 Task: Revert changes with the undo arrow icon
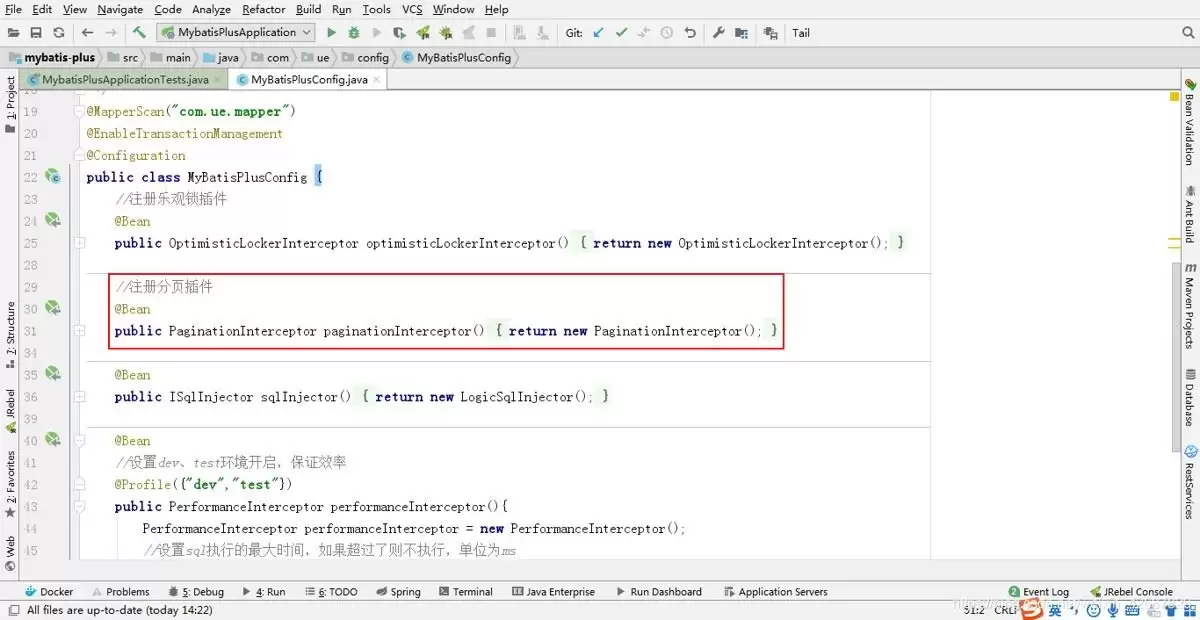tap(690, 33)
